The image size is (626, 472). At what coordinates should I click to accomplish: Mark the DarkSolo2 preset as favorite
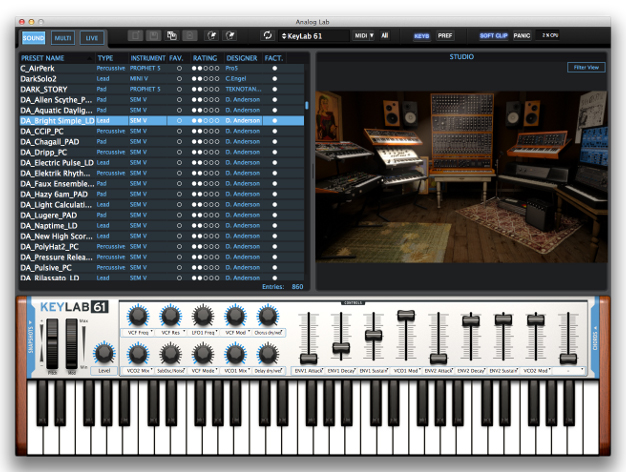pyautogui.click(x=179, y=78)
